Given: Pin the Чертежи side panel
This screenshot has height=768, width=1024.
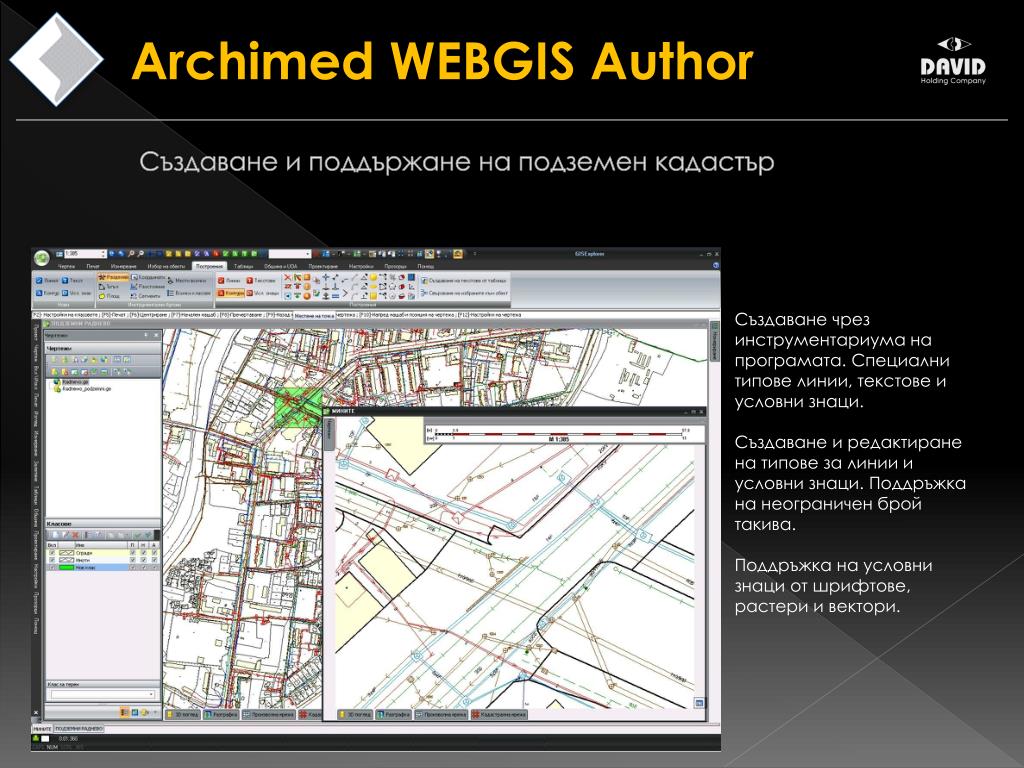Looking at the screenshot, I should (x=146, y=335).
